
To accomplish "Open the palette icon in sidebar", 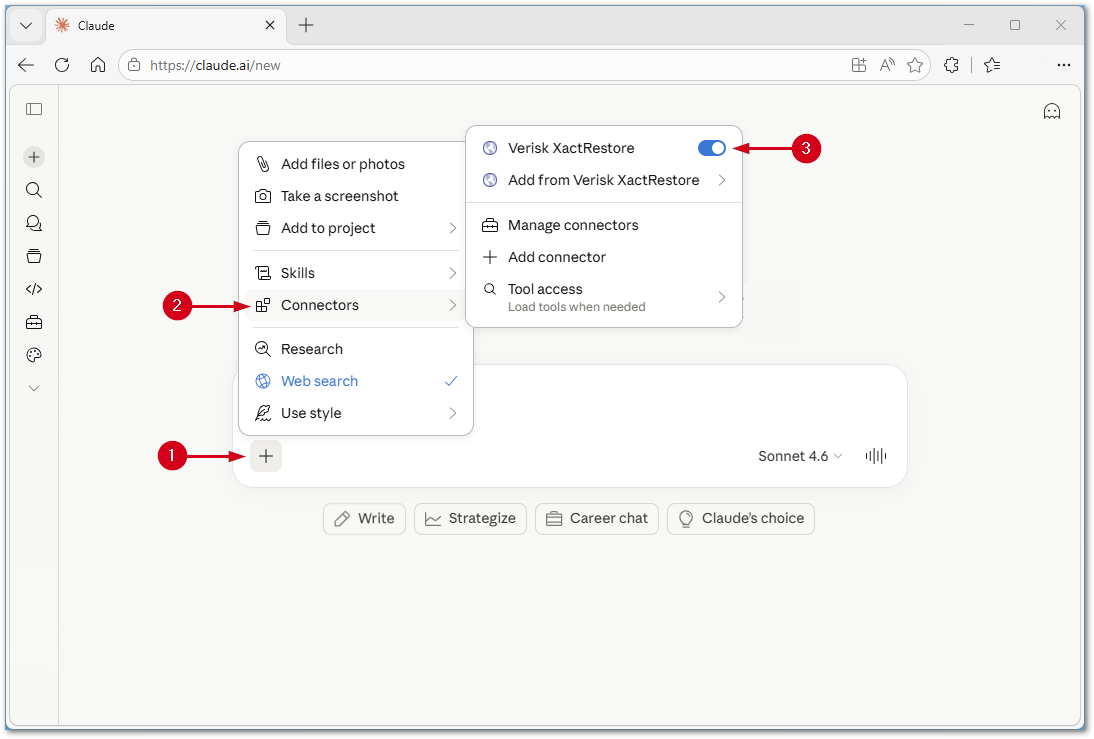I will point(33,355).
